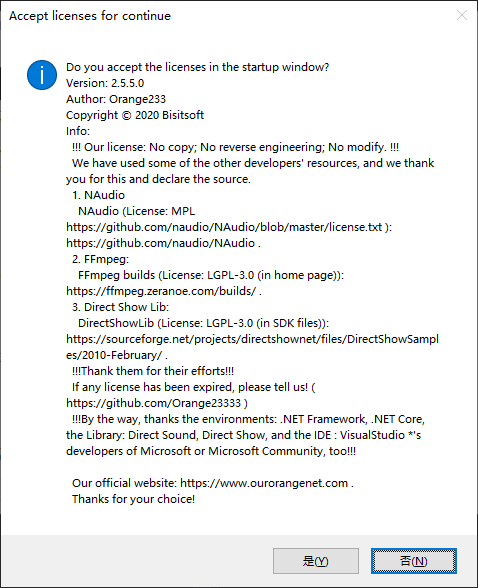
Task: Click the '2. FFmpeg:' heading text
Action: 100,260
